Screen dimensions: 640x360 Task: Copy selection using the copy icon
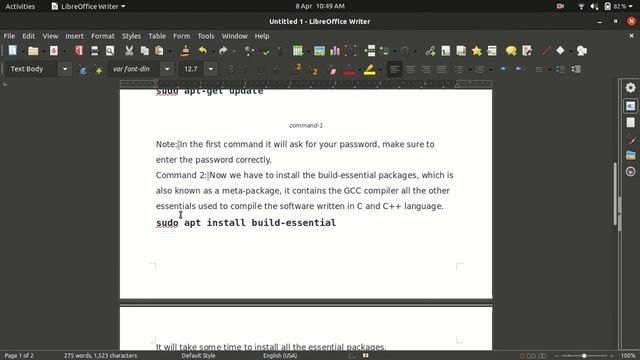144,51
